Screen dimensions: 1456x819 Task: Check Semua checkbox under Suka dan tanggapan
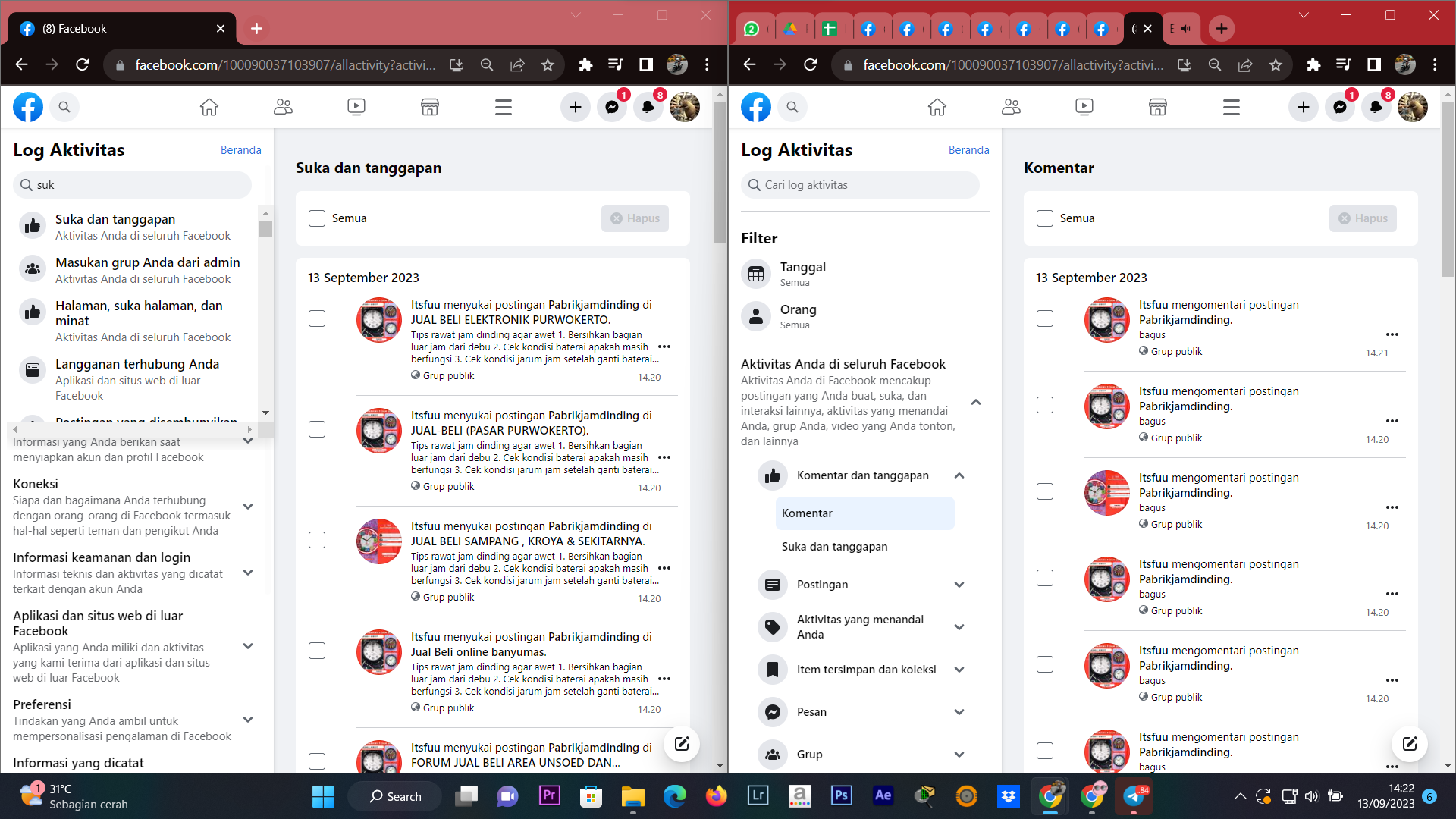click(x=317, y=218)
